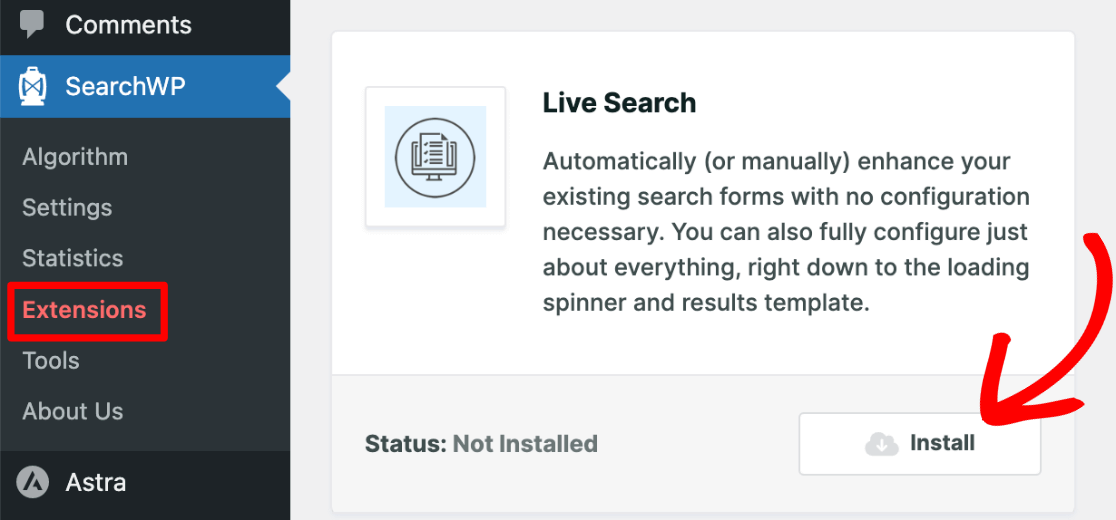Click the cloud download icon on Install
Screen dimensions: 1116x520
881,444
